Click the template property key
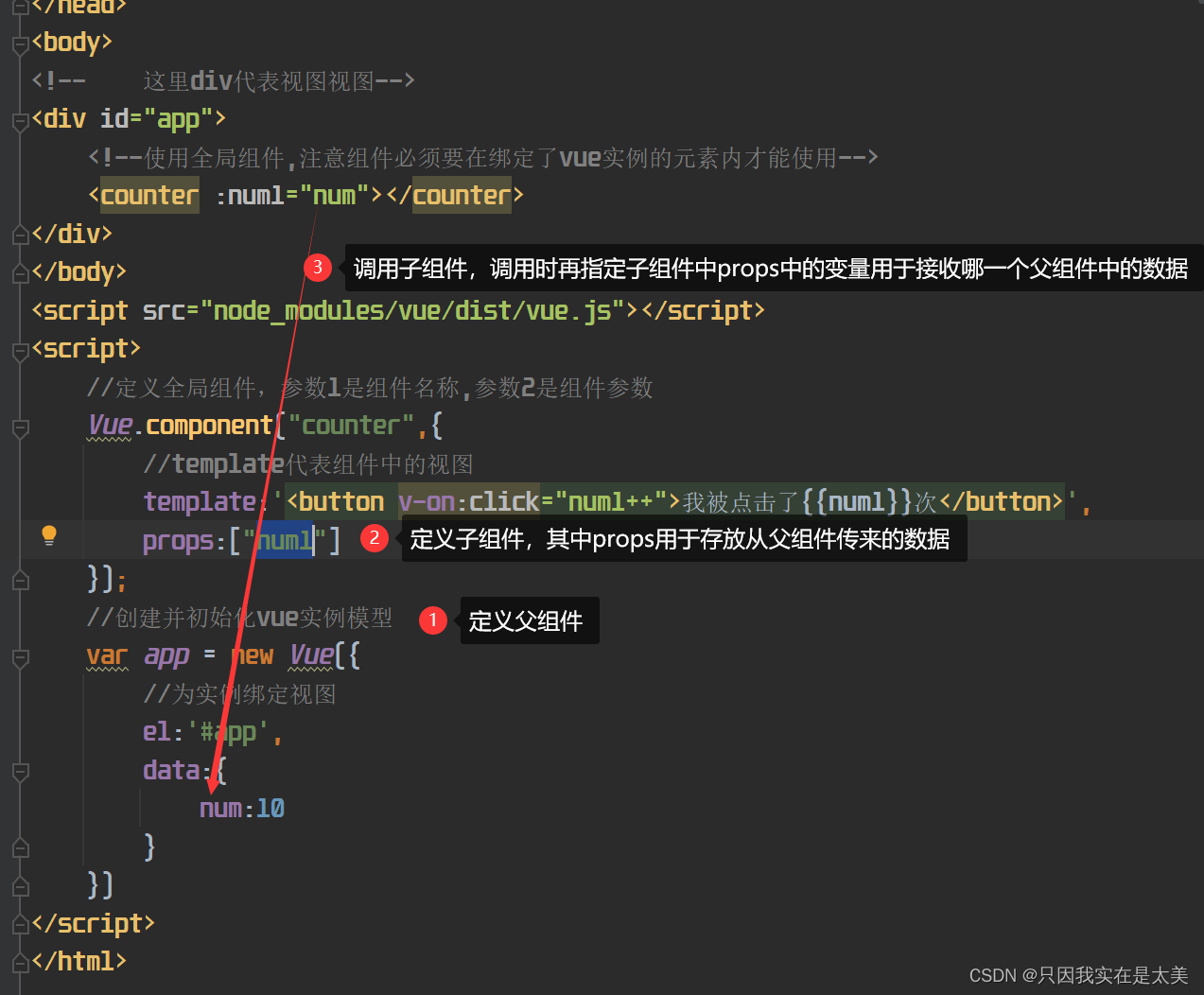The height and width of the screenshot is (995, 1204). 200,502
